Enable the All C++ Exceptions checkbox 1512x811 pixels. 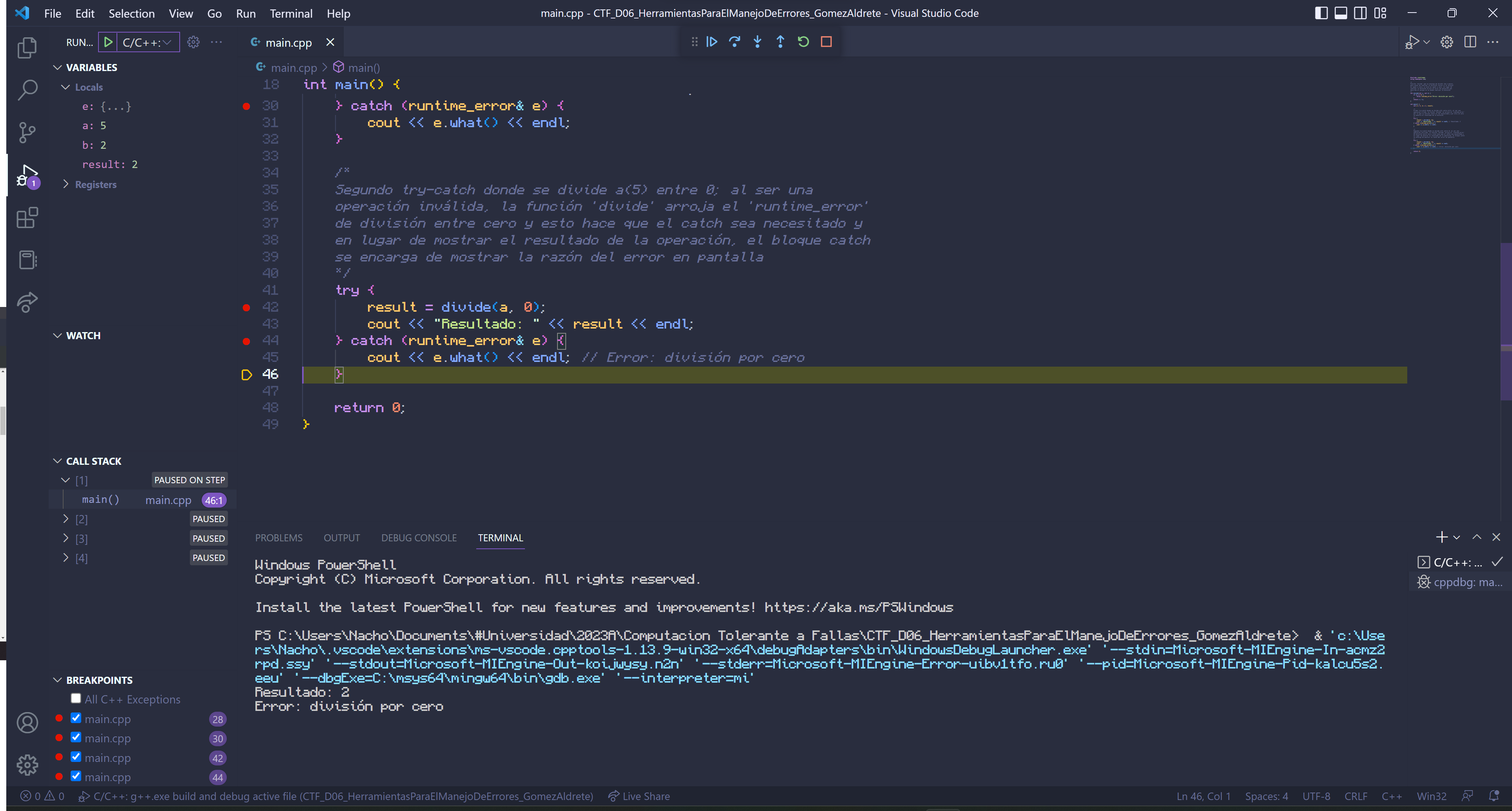tap(76, 698)
